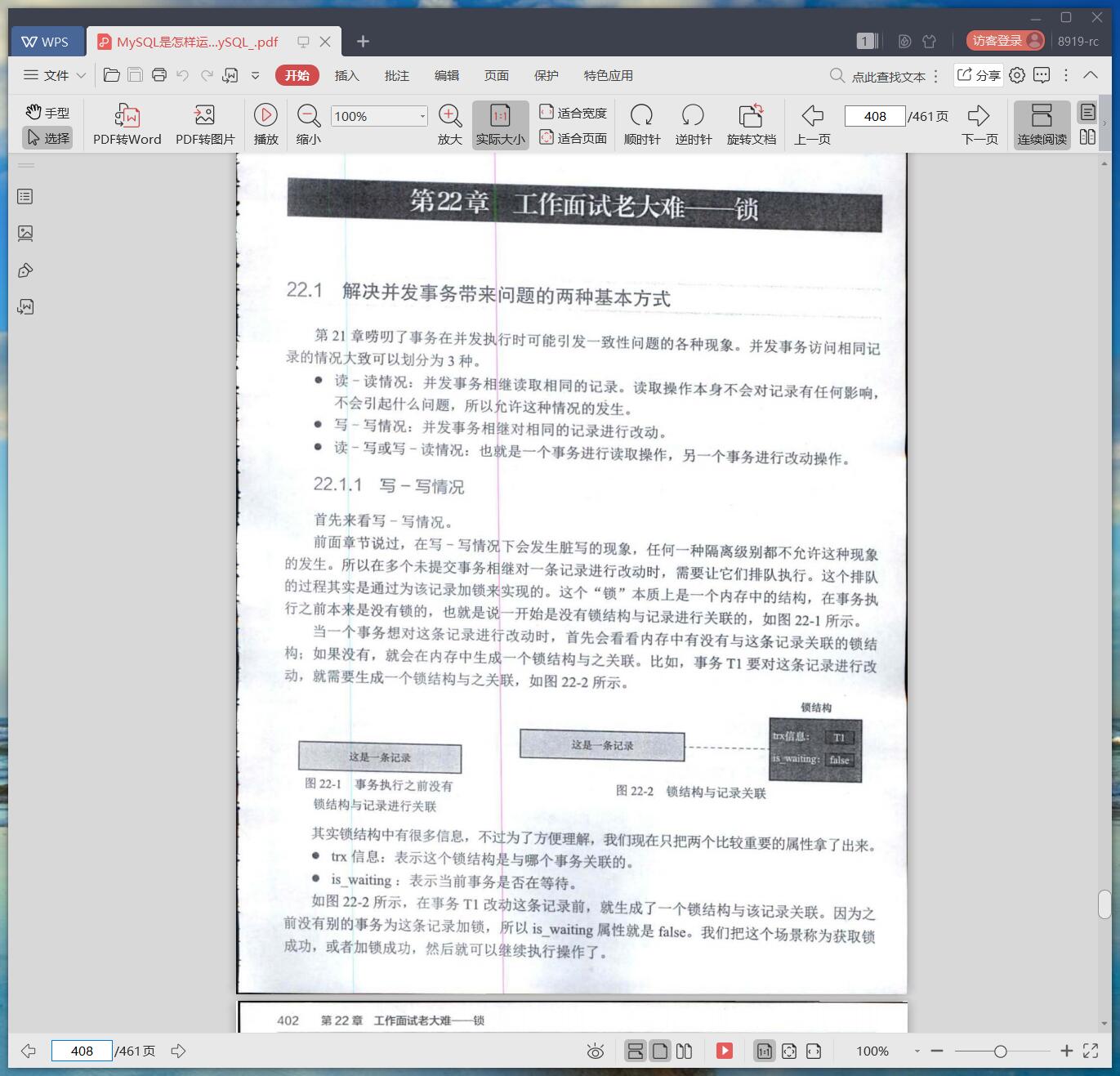Click the red play button in status bar

(x=725, y=1051)
